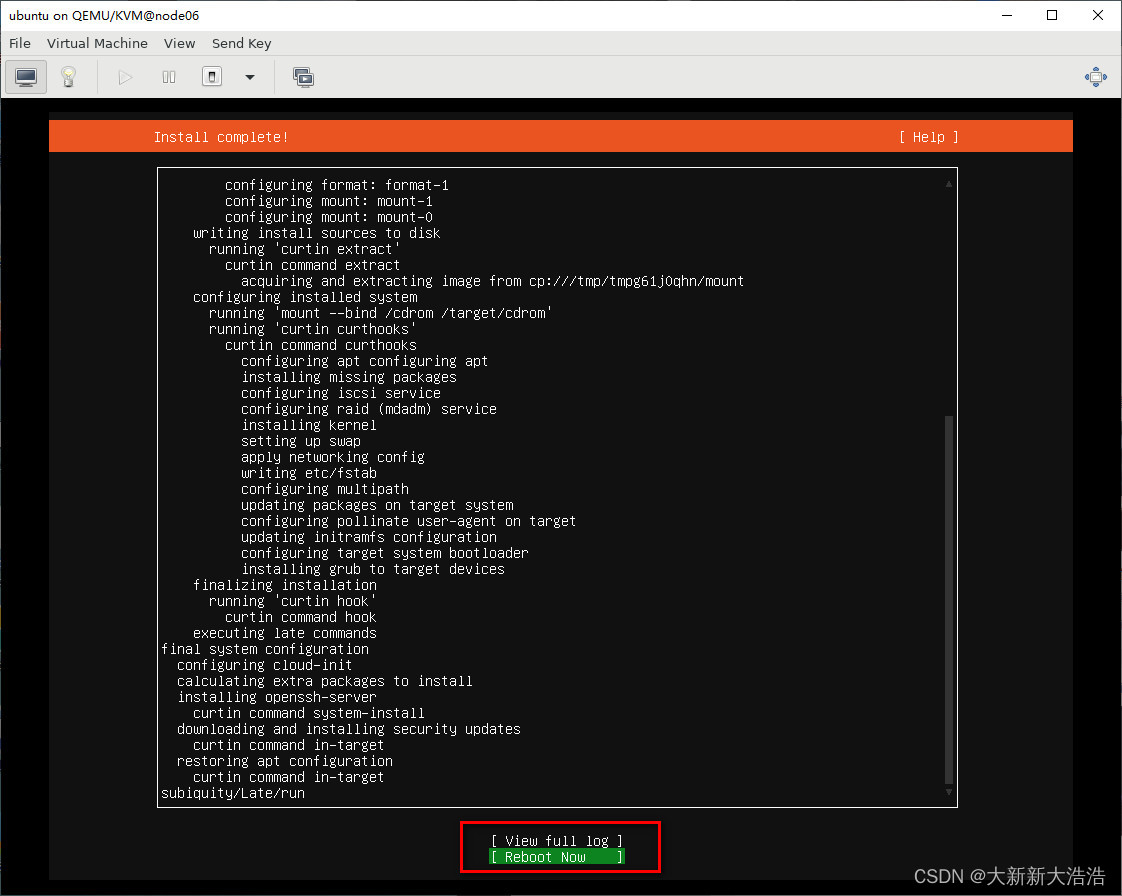Select View full log button
This screenshot has width=1122, height=896.
click(557, 841)
